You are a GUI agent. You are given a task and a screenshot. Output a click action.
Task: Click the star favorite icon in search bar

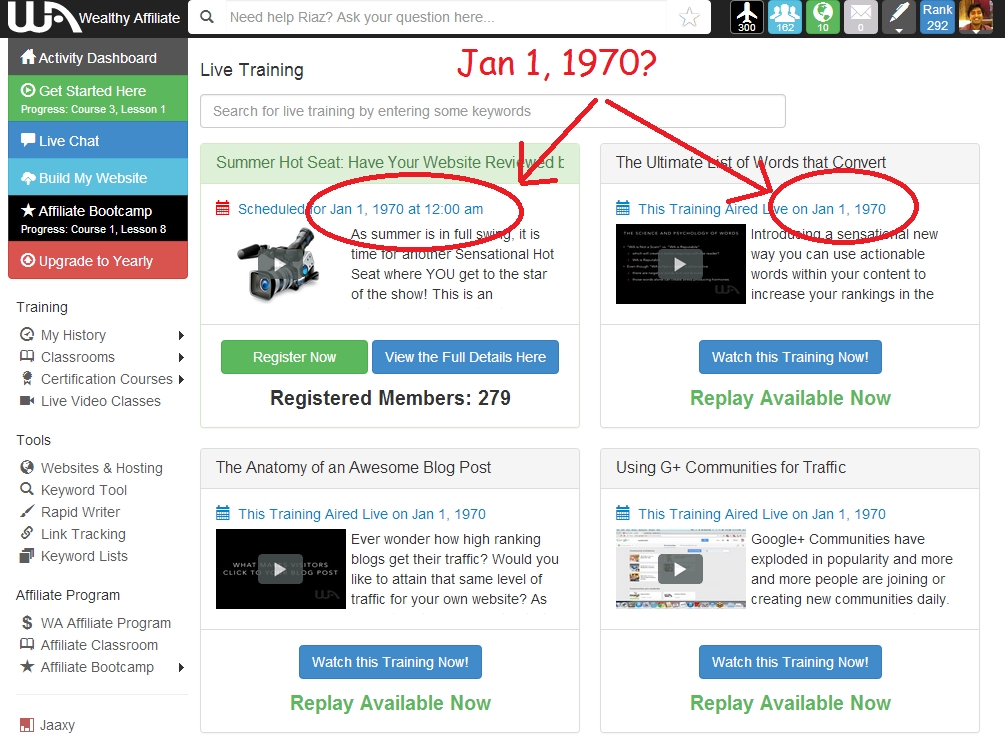click(689, 17)
